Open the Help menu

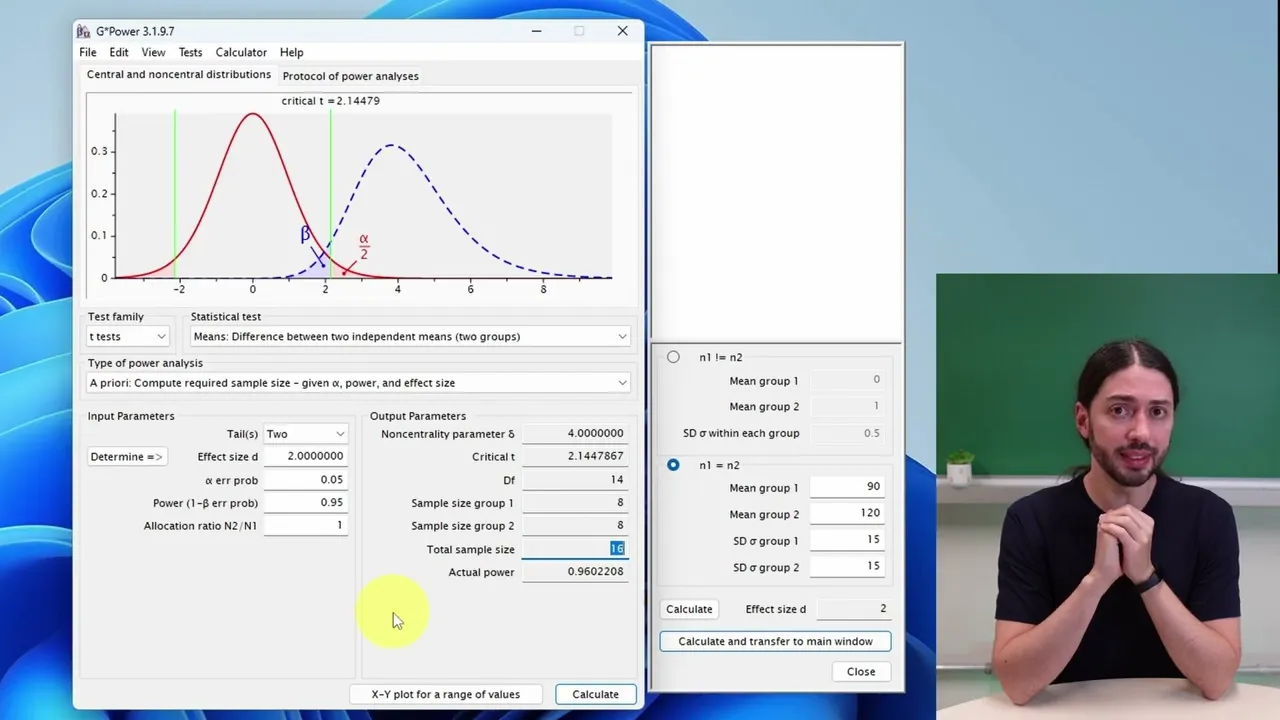coord(292,52)
